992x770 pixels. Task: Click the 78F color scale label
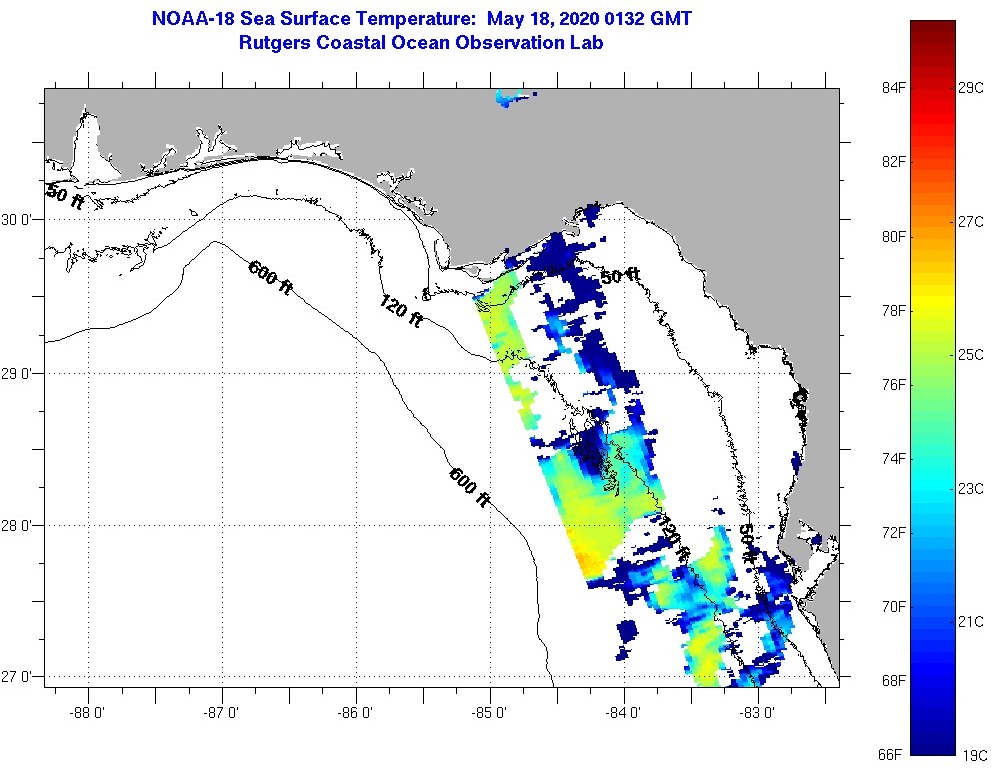(893, 311)
